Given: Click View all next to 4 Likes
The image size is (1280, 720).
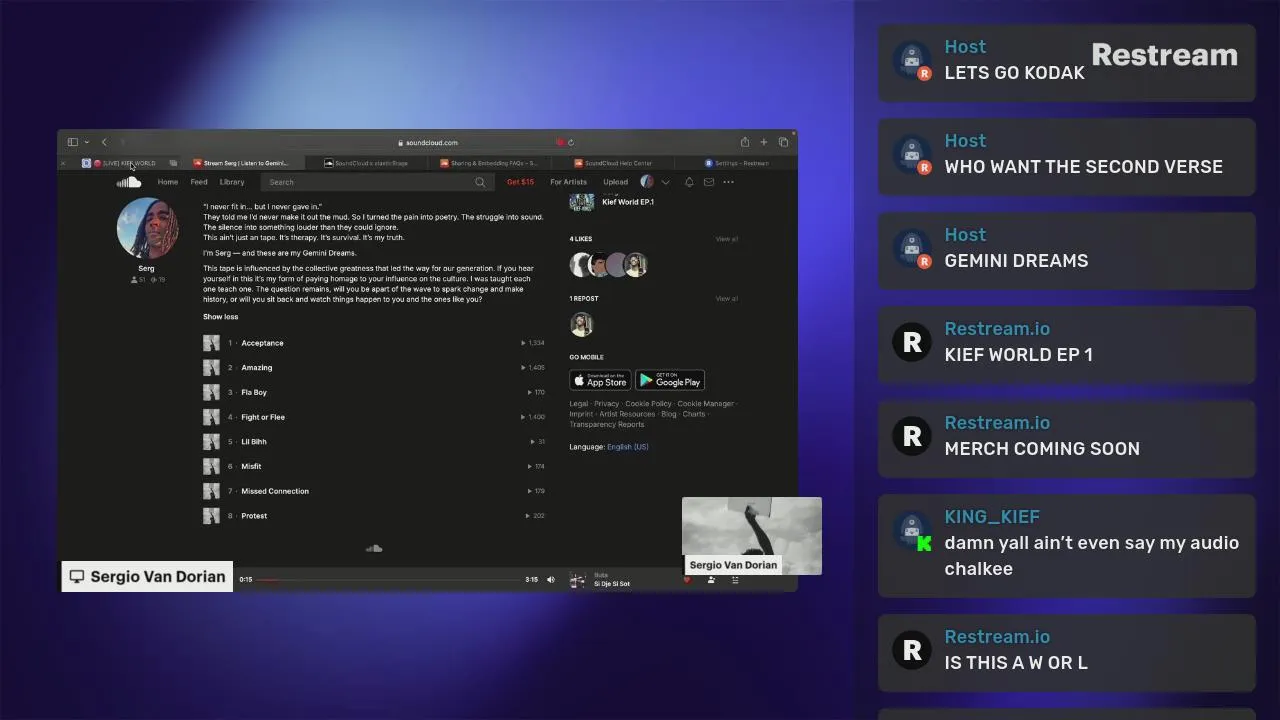Looking at the screenshot, I should (726, 239).
